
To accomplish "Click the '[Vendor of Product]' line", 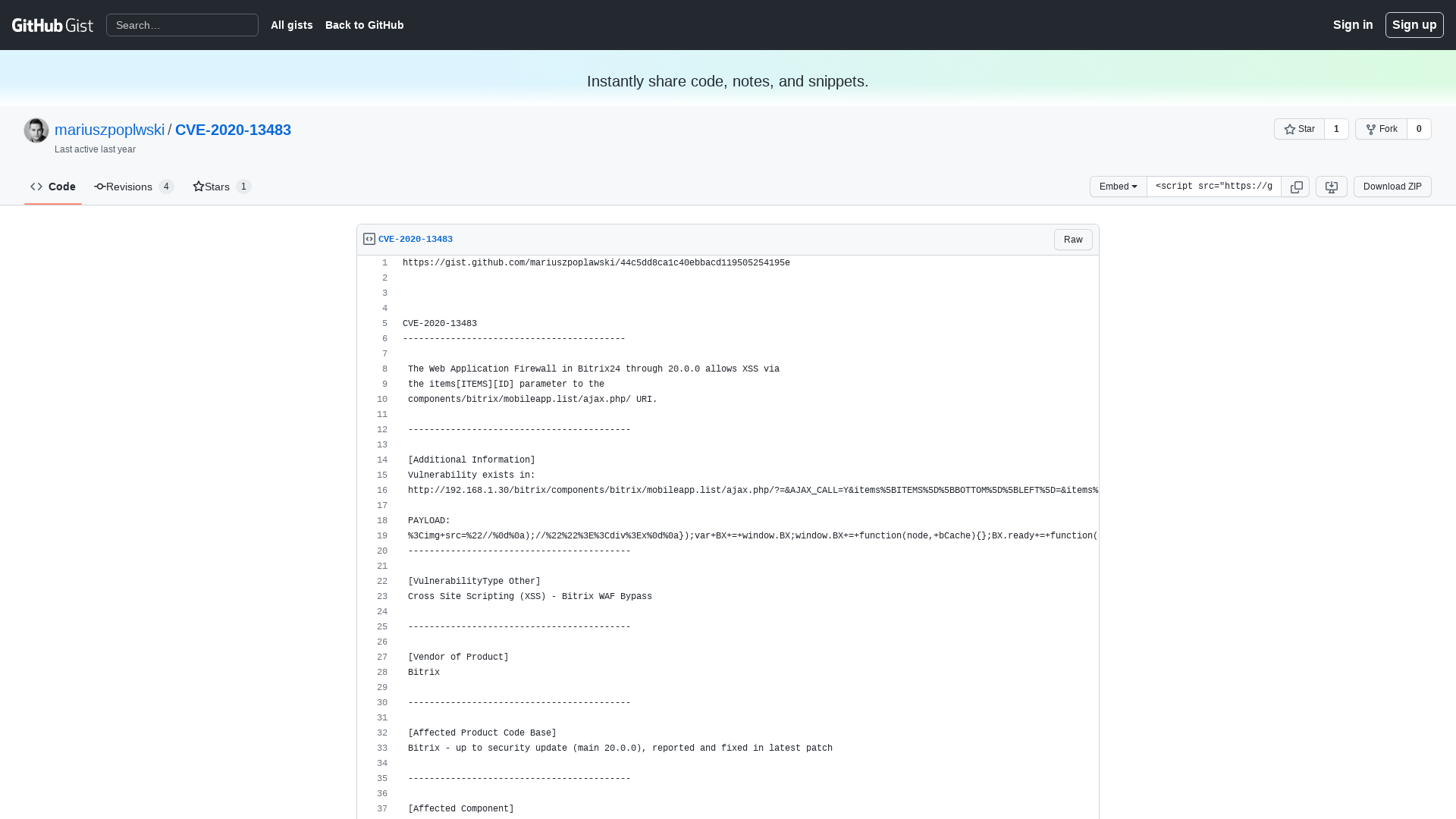I will click(x=458, y=657).
